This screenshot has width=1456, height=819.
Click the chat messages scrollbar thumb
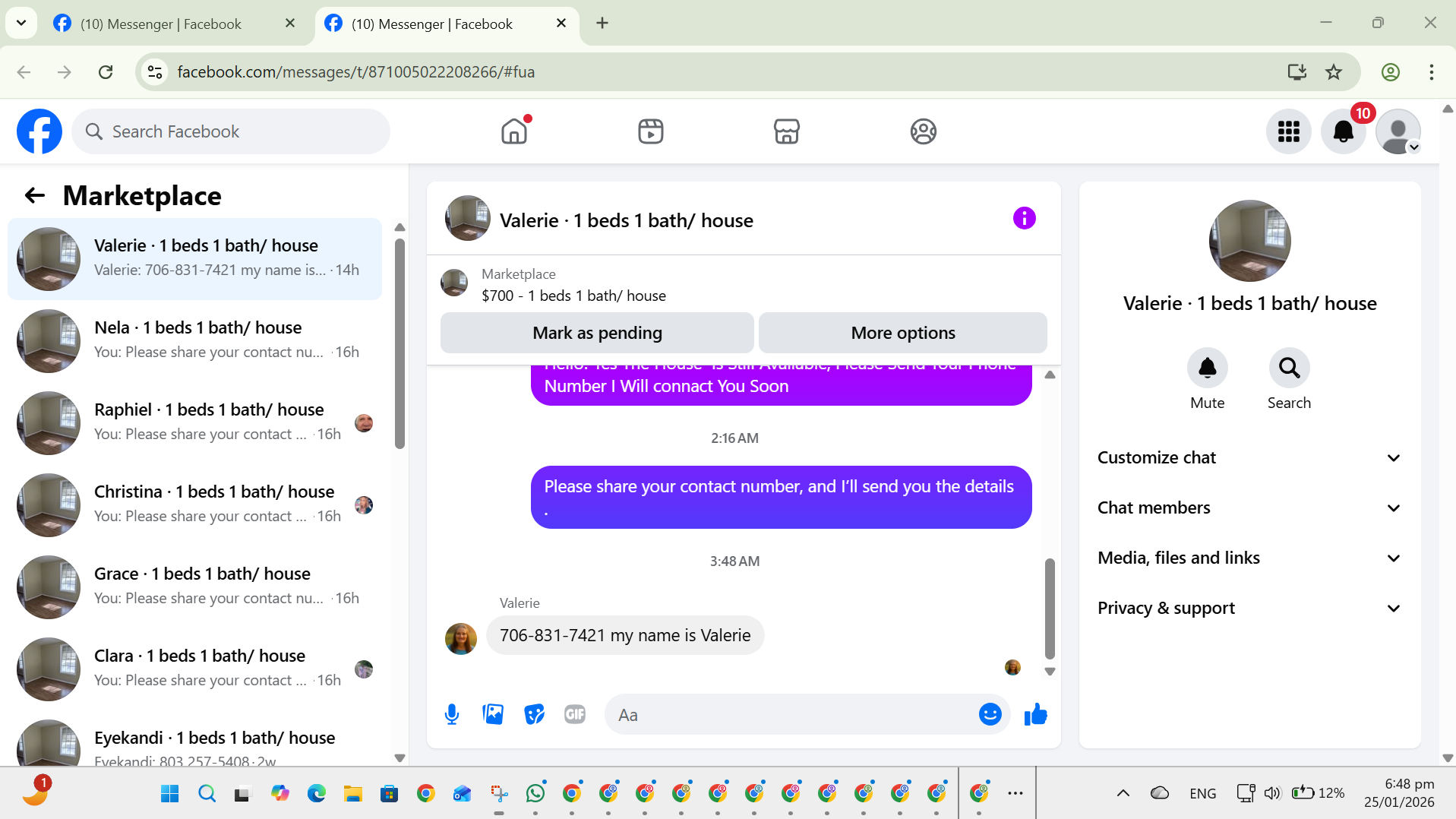(1050, 609)
